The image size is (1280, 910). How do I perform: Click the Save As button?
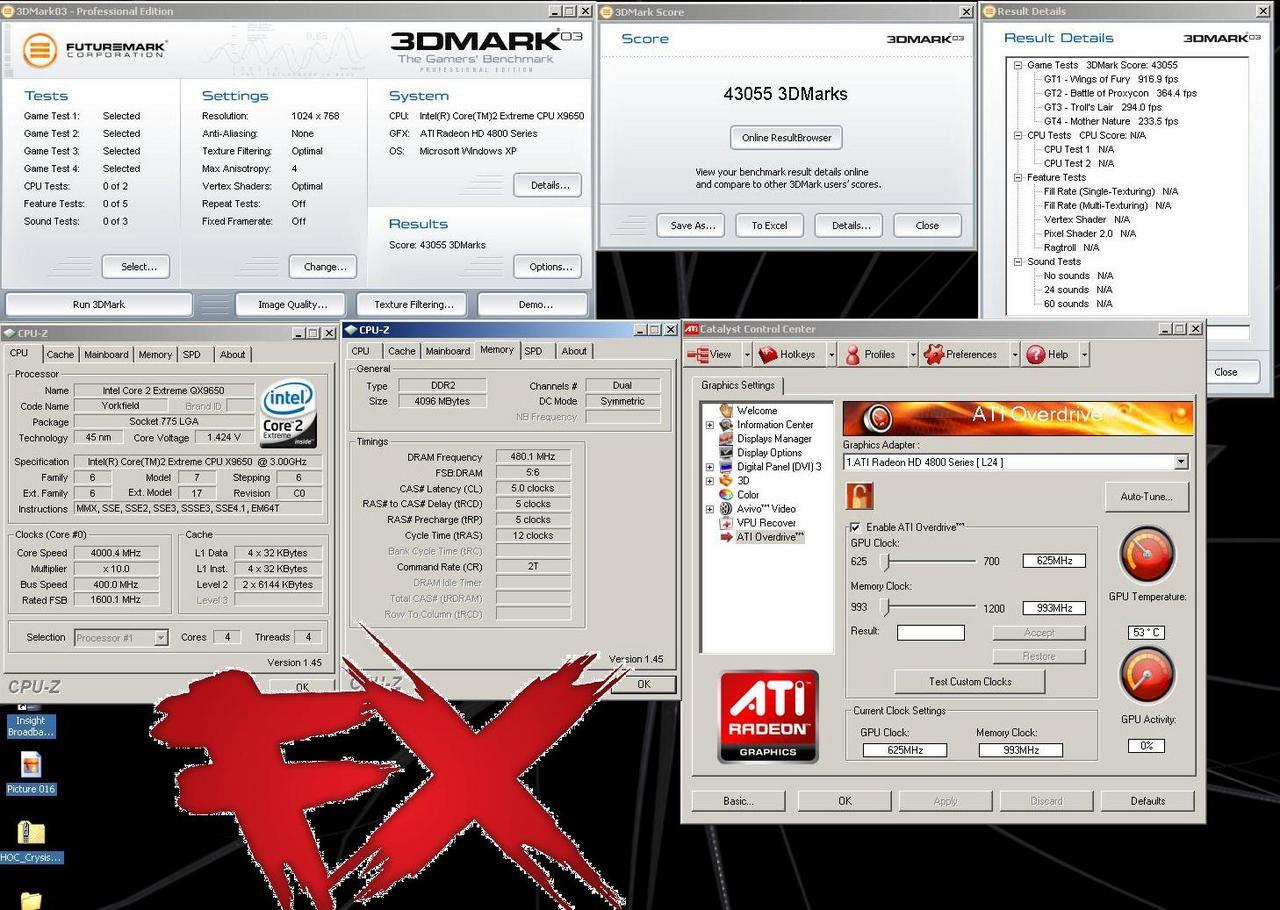[691, 225]
